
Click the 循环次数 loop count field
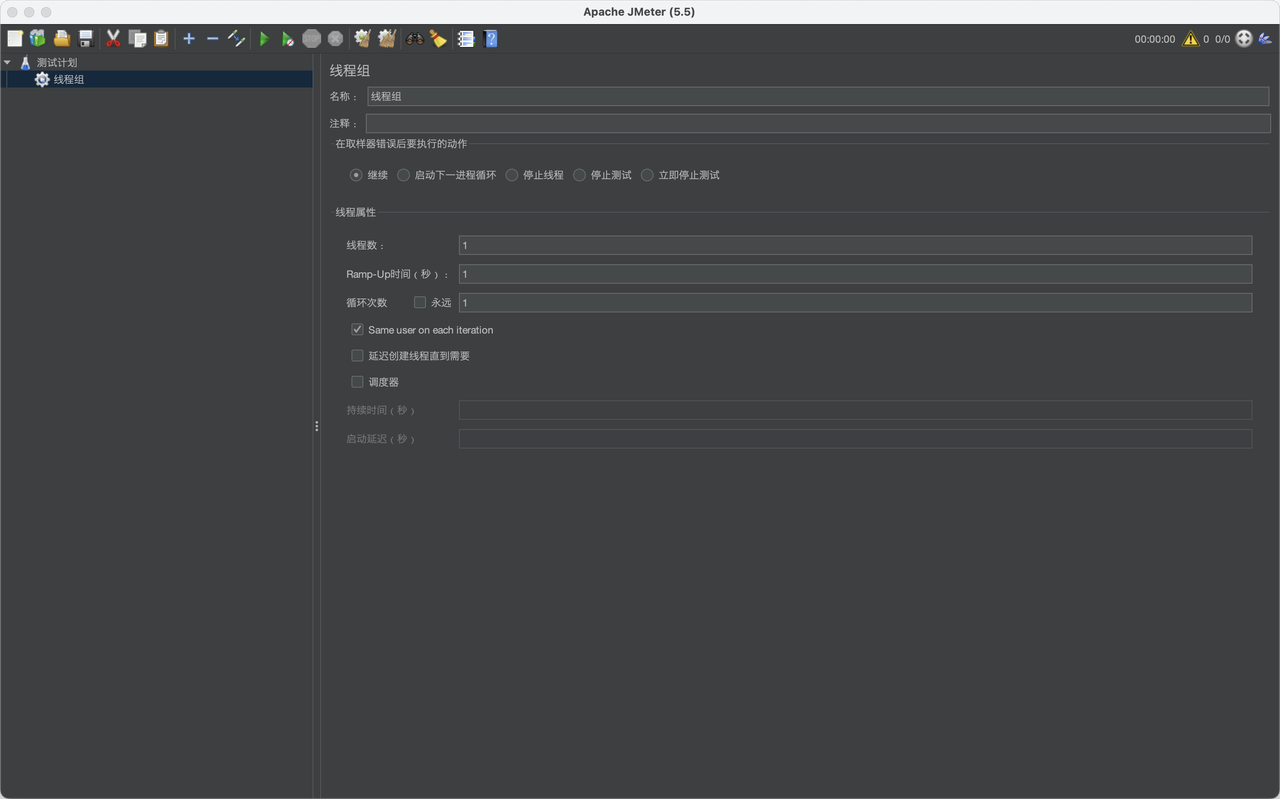855,302
